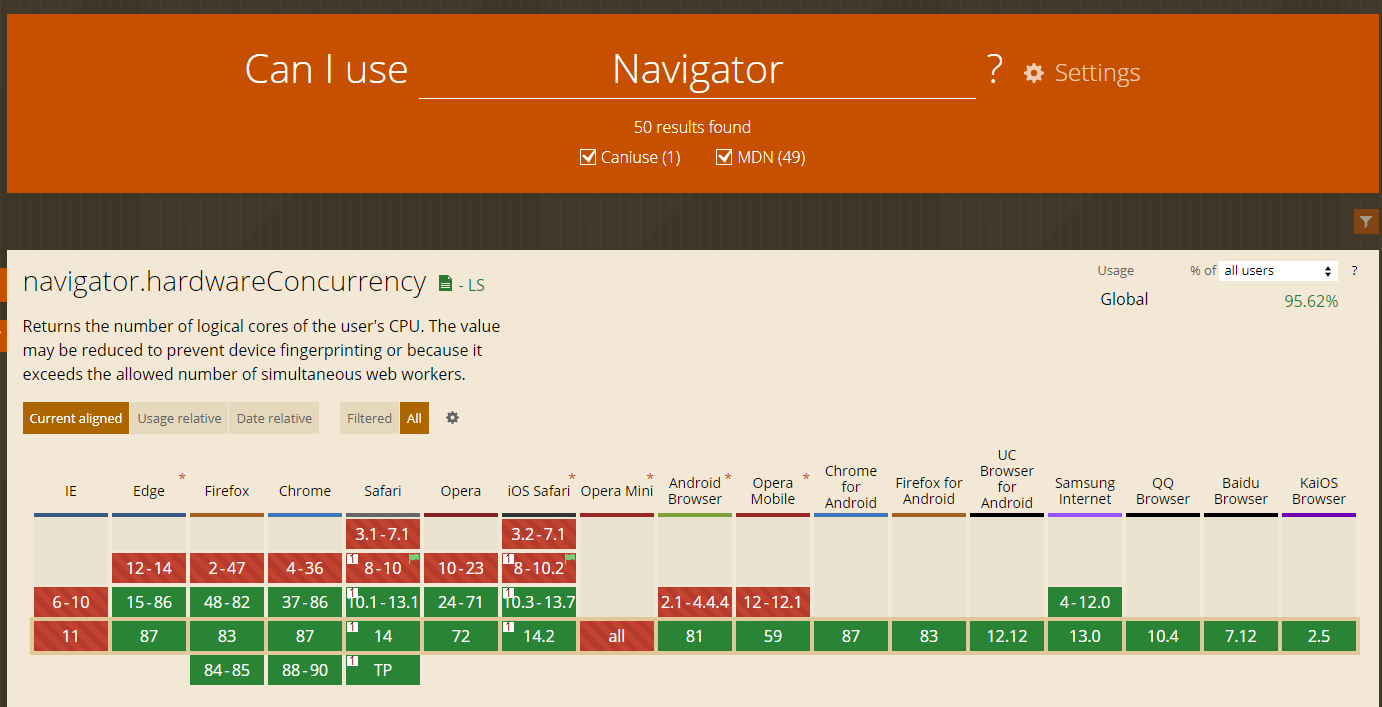Select UC Browser 12.12 cell

pos(1007,636)
